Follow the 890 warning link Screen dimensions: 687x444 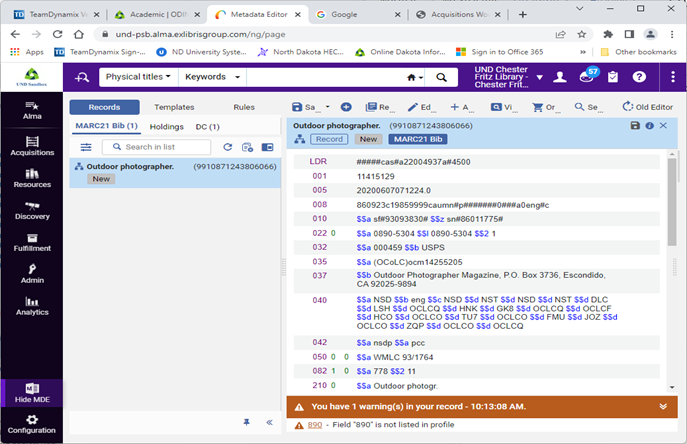[x=315, y=425]
